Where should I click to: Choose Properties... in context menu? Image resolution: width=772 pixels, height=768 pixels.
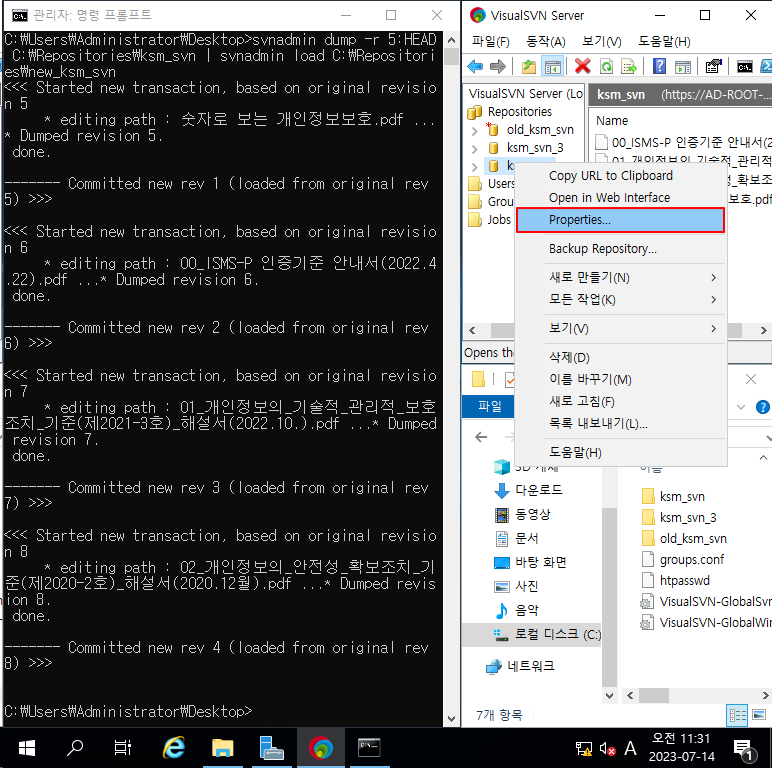[x=620, y=220]
